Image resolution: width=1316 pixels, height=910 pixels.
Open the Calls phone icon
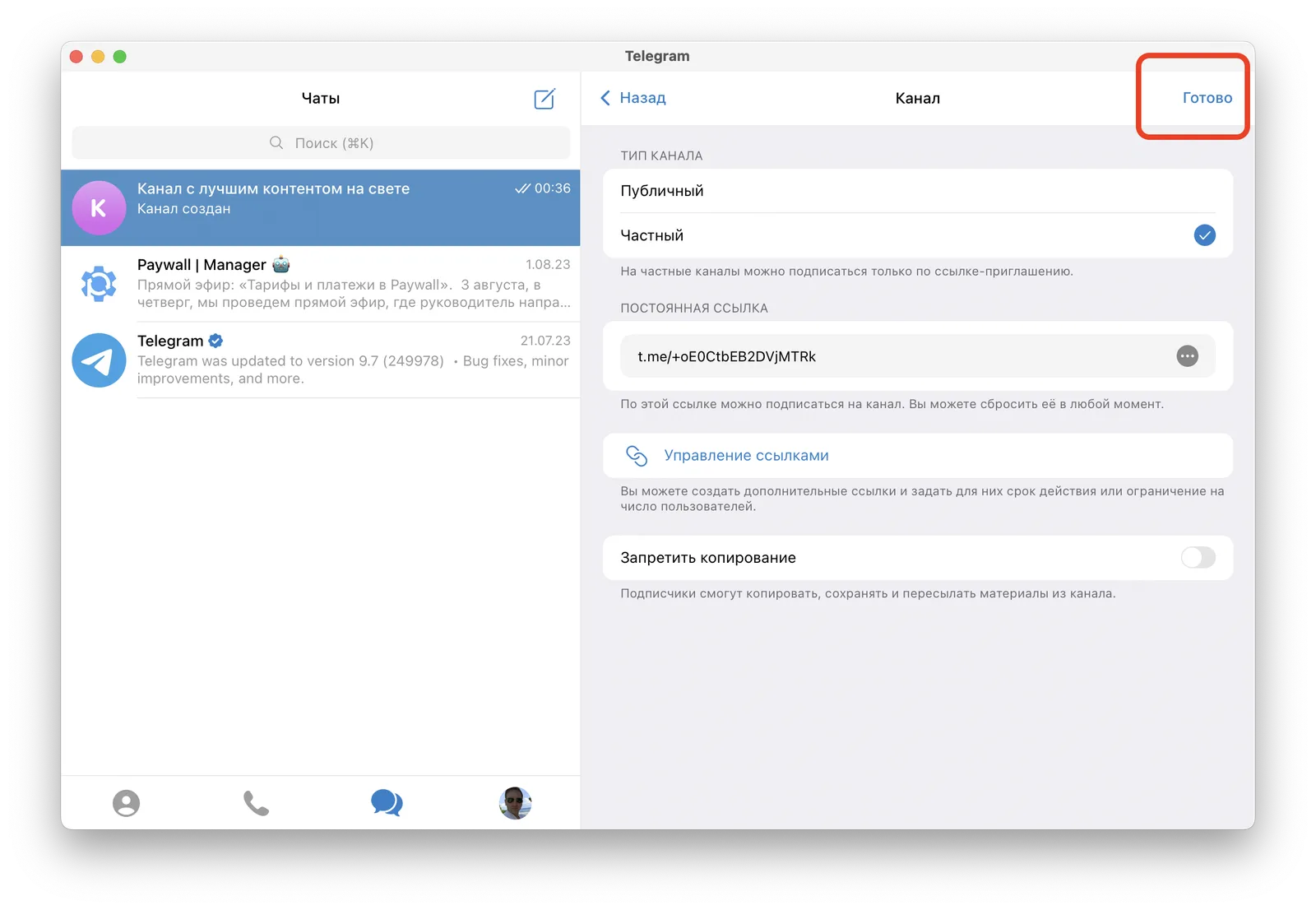256,803
